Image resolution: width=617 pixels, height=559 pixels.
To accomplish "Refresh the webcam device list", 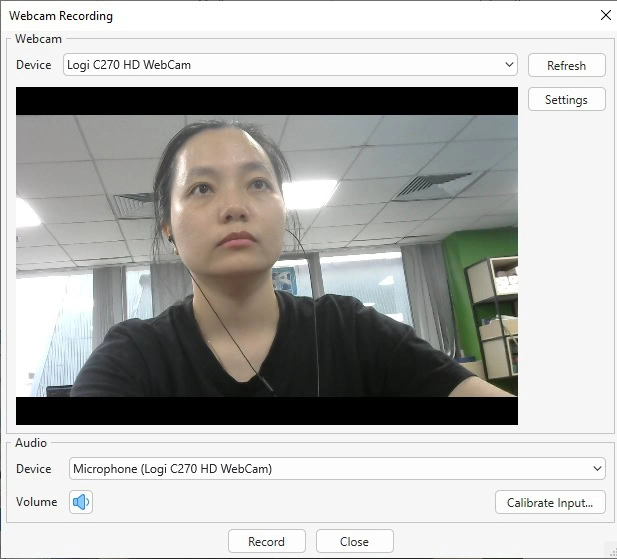I will click(x=566, y=65).
